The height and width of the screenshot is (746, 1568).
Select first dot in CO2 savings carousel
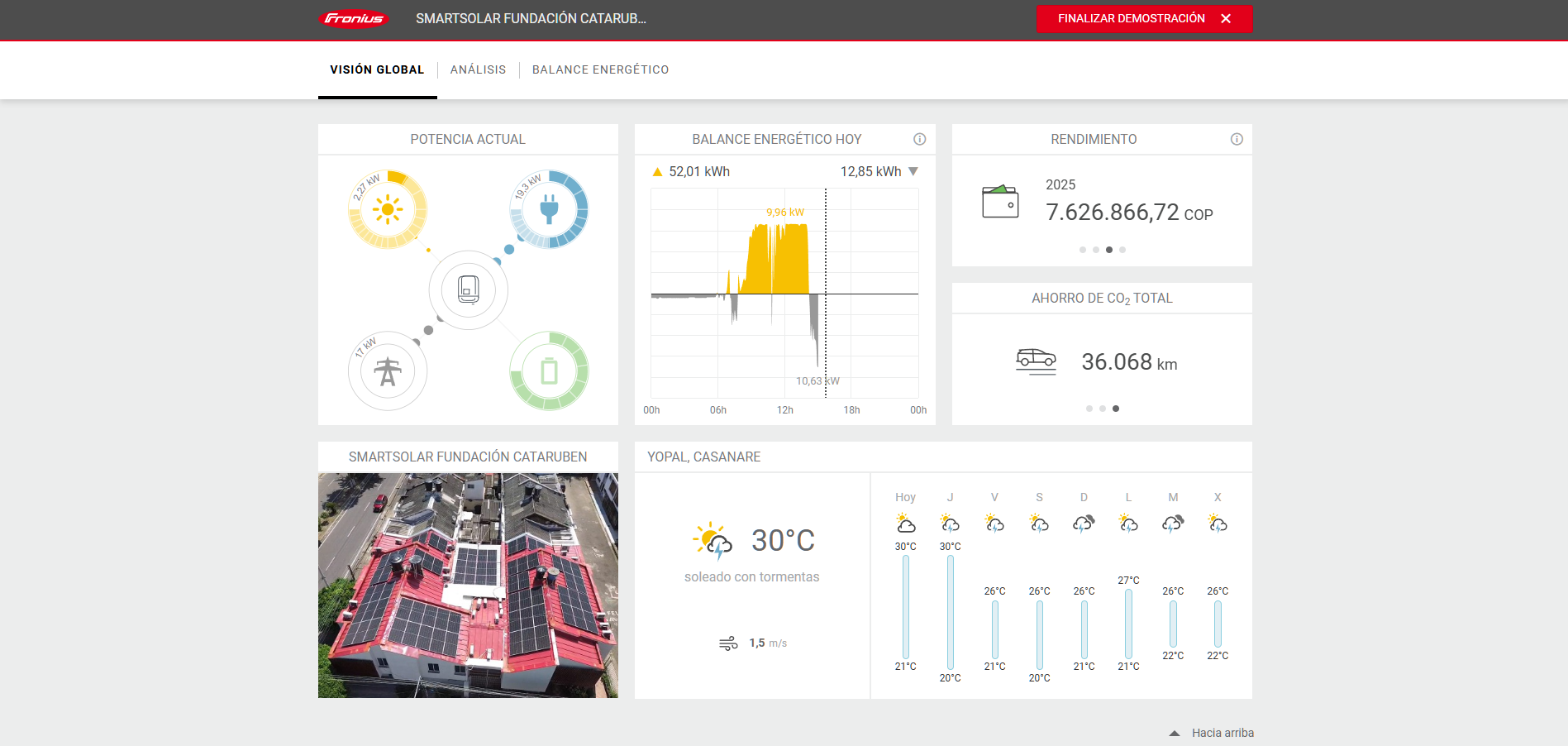click(1089, 409)
